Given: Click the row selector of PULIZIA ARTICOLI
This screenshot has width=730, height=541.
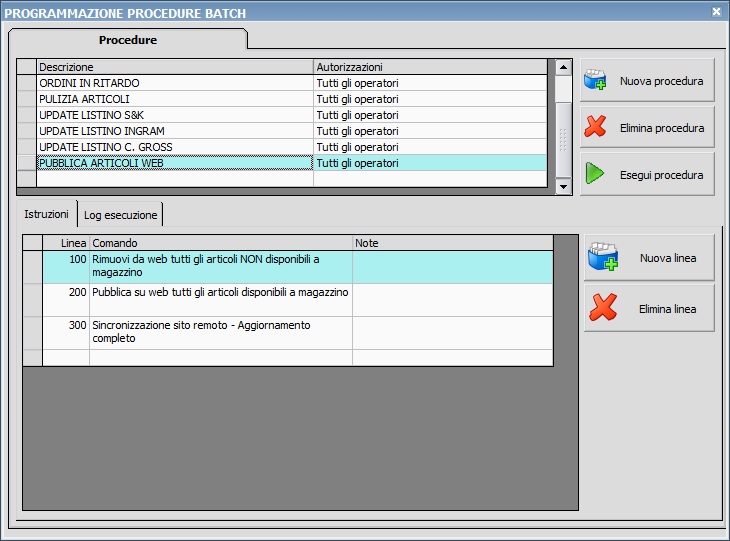Looking at the screenshot, I should 27,99.
